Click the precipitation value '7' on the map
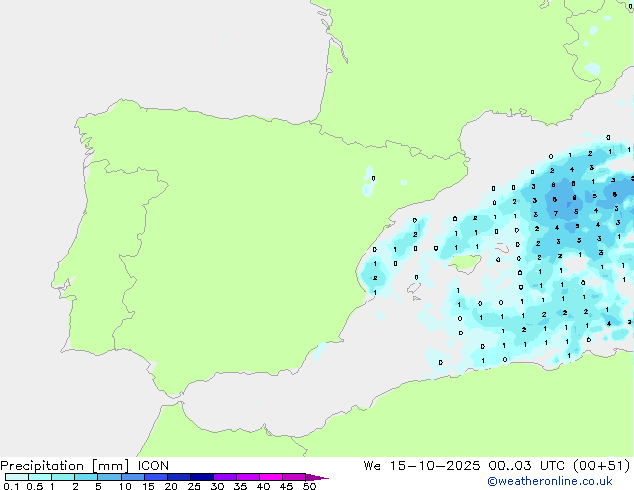 556,213
